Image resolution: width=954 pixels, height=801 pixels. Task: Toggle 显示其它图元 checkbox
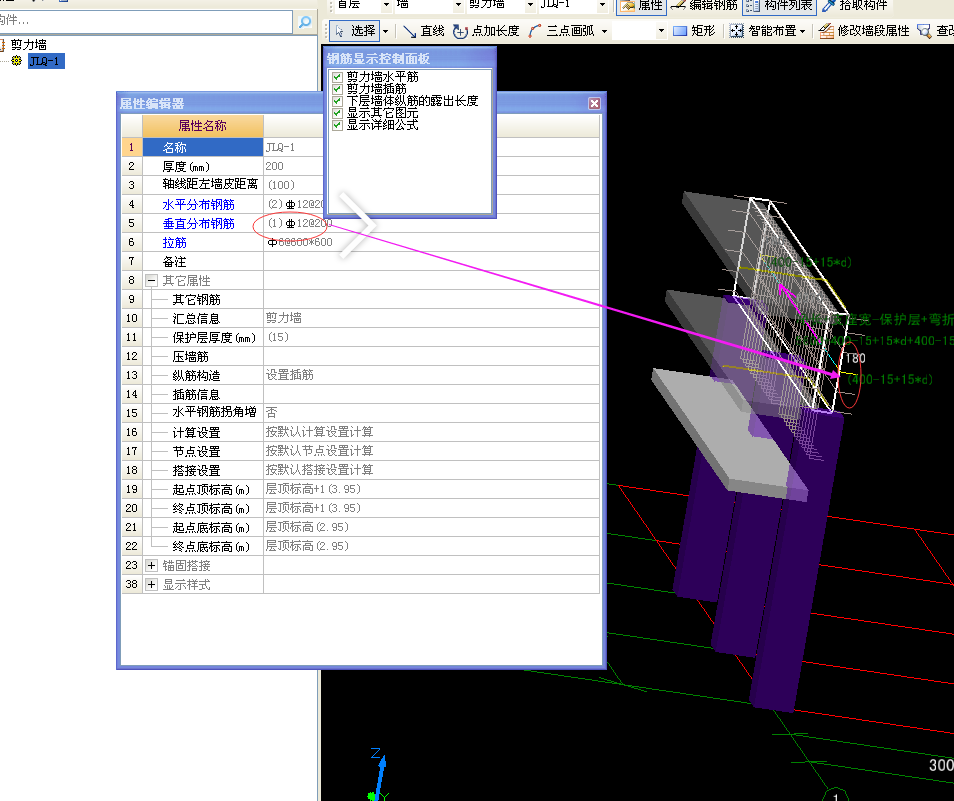[x=337, y=113]
